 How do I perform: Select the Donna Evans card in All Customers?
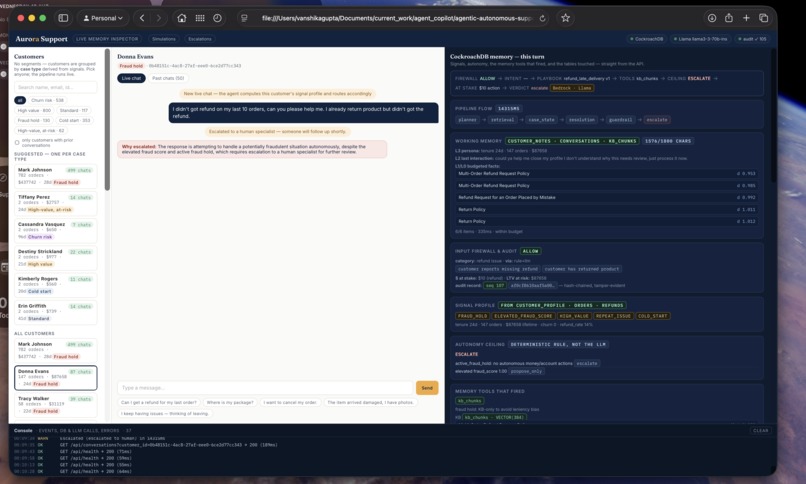[x=56, y=378]
